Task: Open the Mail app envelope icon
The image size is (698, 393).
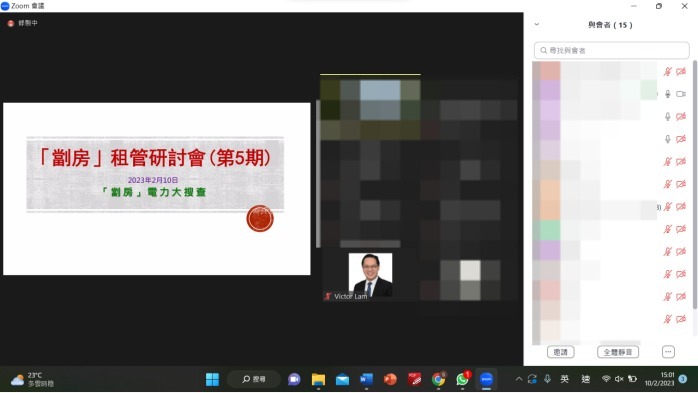Action: point(342,380)
